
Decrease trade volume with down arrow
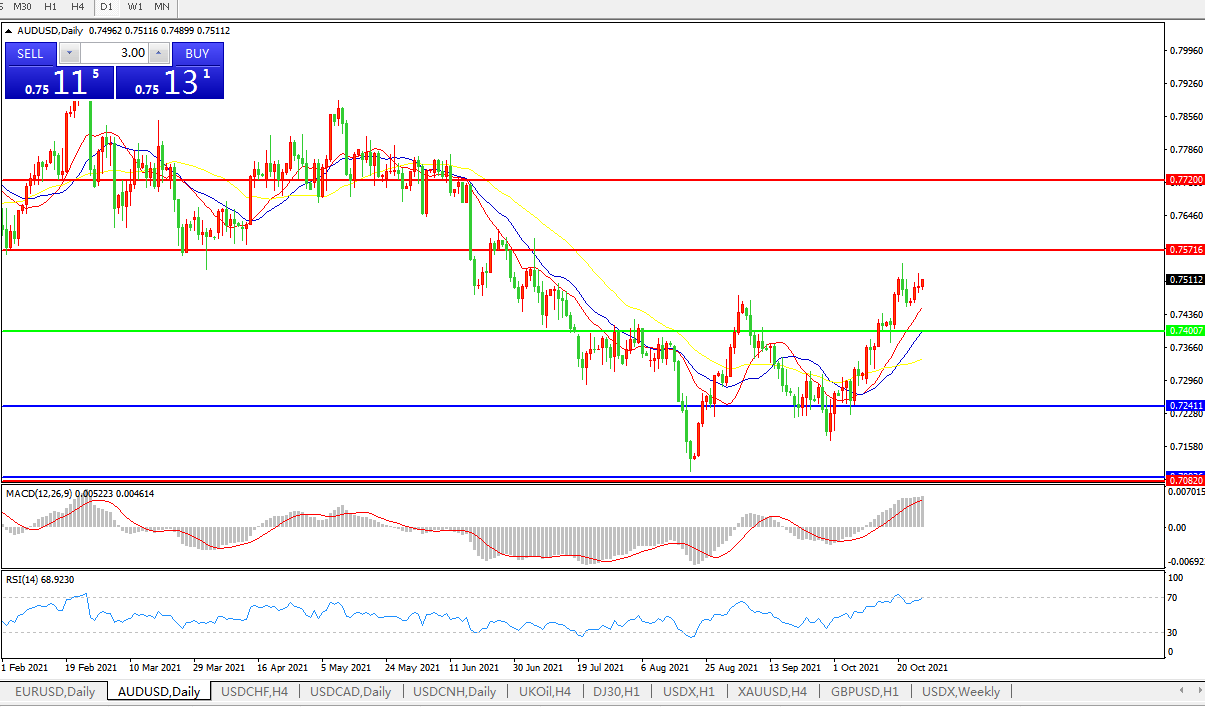pos(69,53)
